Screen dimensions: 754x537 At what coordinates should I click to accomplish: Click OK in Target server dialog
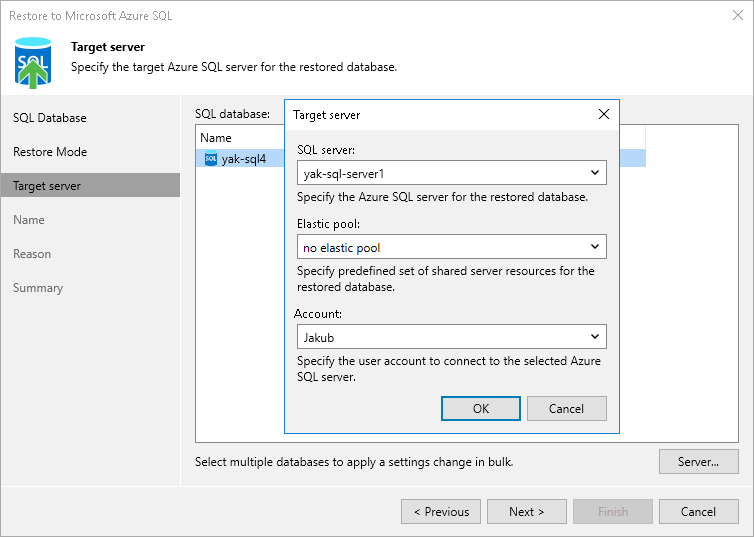point(481,409)
